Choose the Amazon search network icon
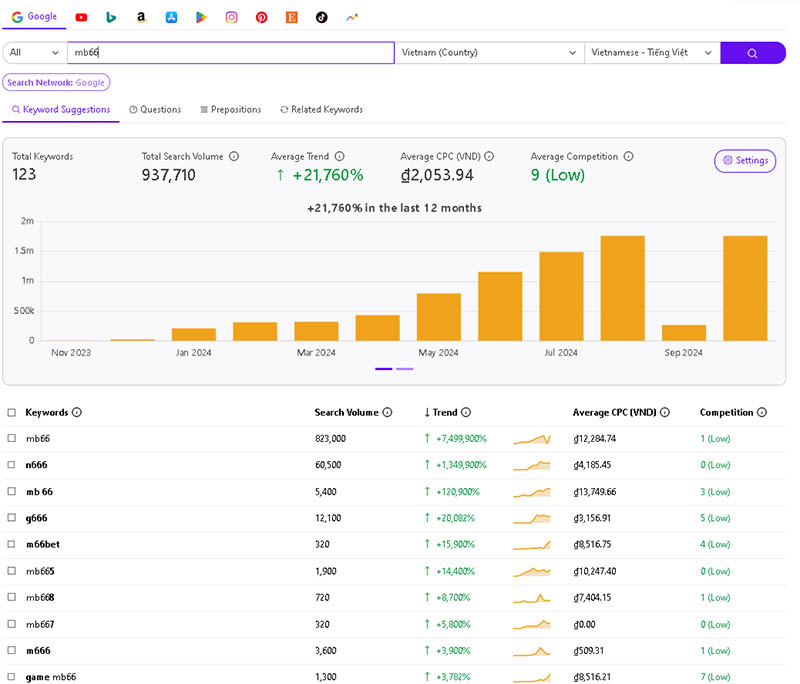This screenshot has height=684, width=800. (141, 17)
